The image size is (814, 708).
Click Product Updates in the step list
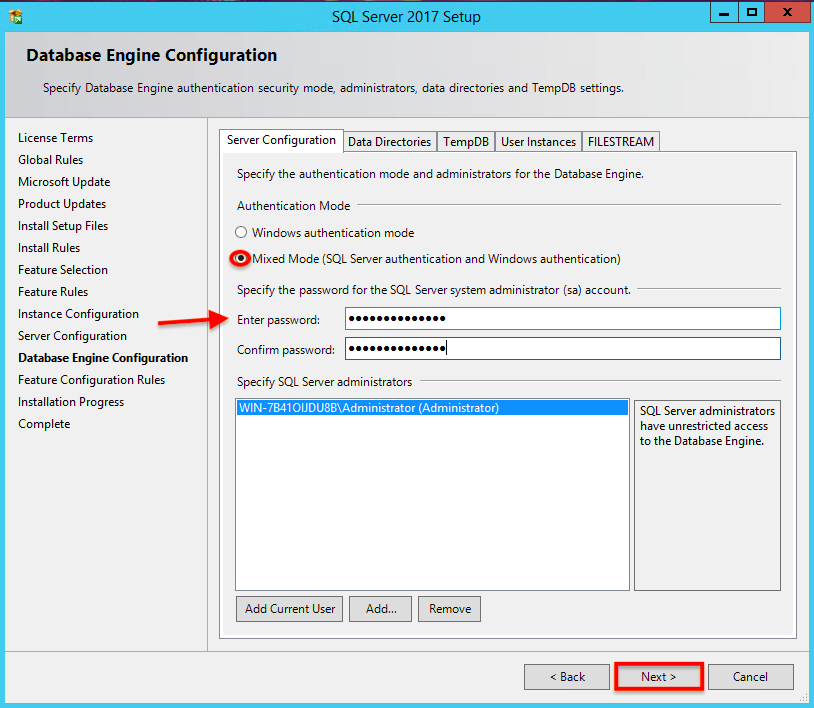[x=62, y=204]
